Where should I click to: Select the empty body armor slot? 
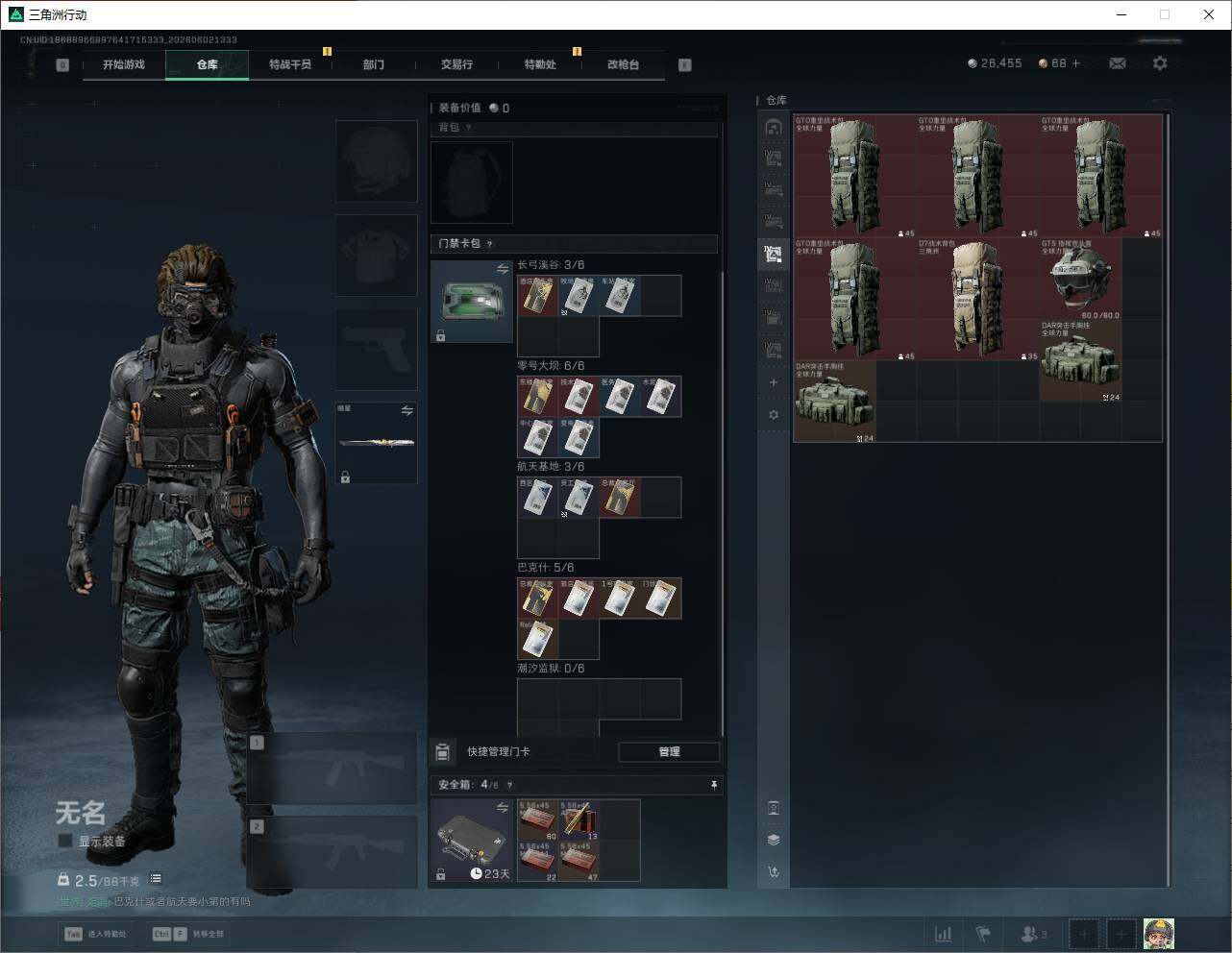(376, 255)
